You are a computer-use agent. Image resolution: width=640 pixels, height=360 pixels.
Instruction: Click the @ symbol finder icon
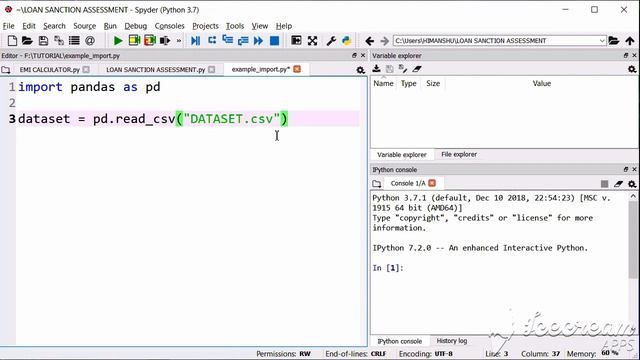90,40
